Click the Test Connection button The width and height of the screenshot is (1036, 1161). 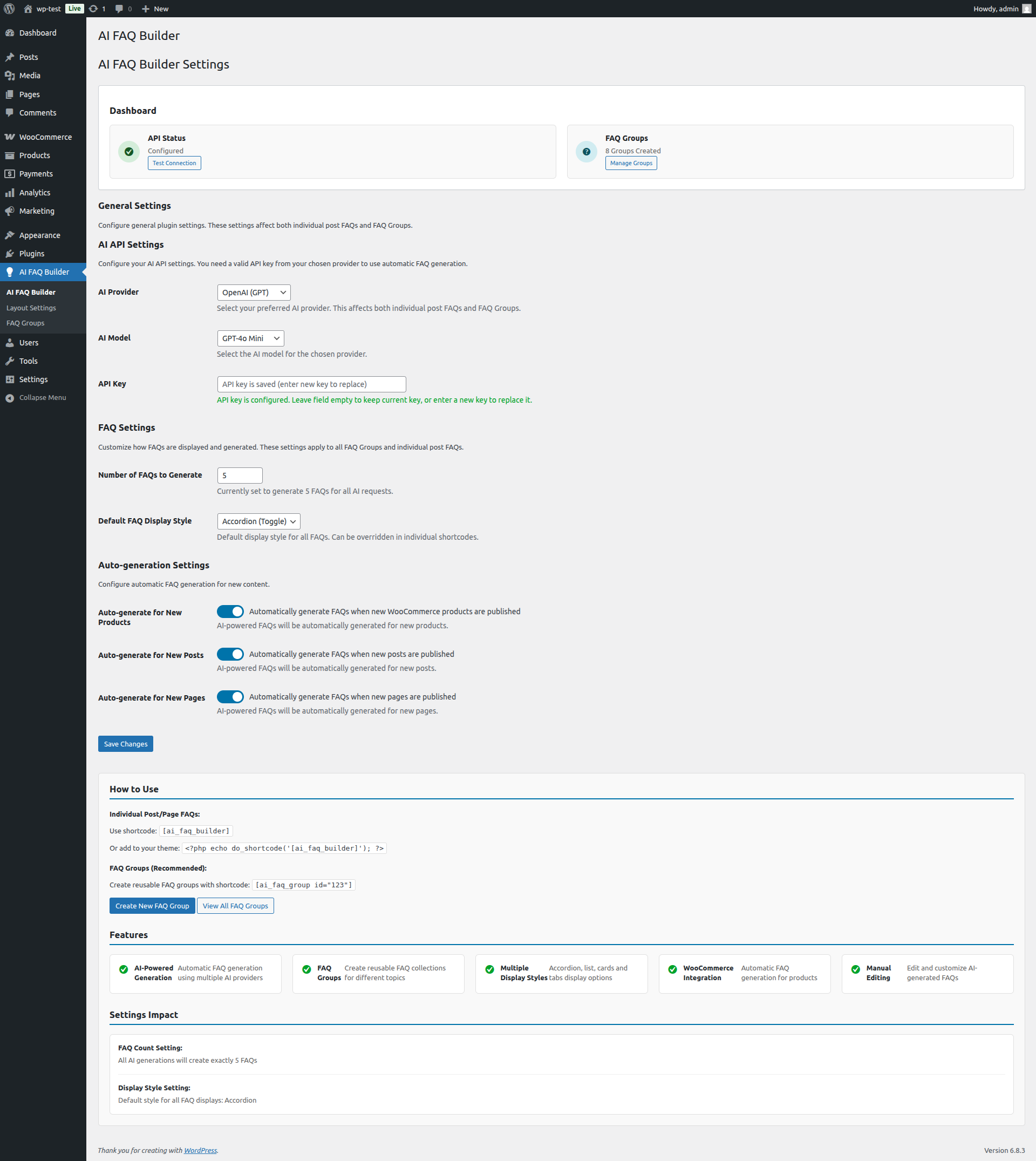(174, 164)
